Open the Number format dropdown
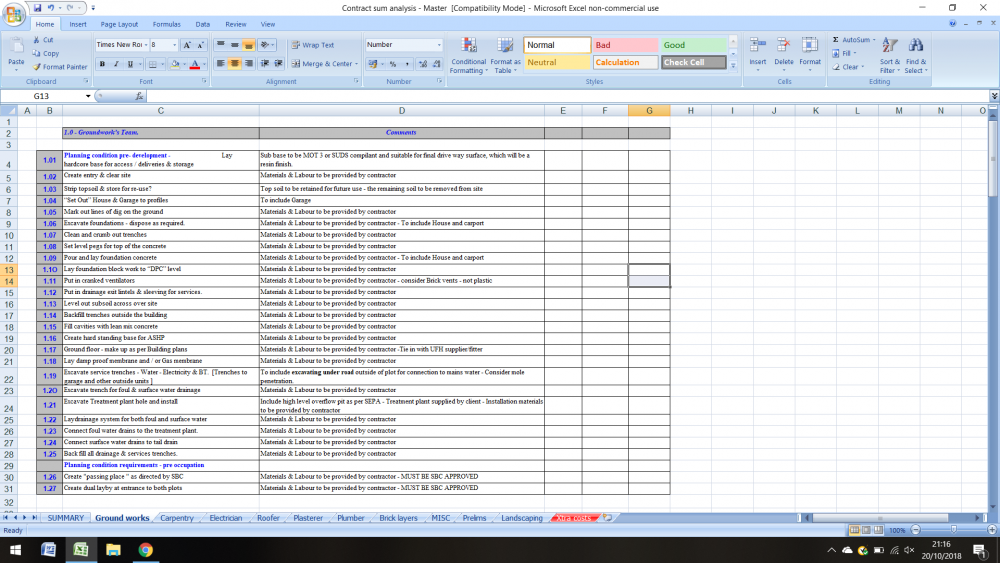 coord(439,45)
